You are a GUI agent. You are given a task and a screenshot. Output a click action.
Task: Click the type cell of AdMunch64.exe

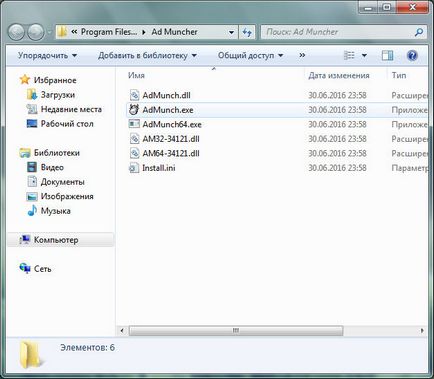[409, 124]
